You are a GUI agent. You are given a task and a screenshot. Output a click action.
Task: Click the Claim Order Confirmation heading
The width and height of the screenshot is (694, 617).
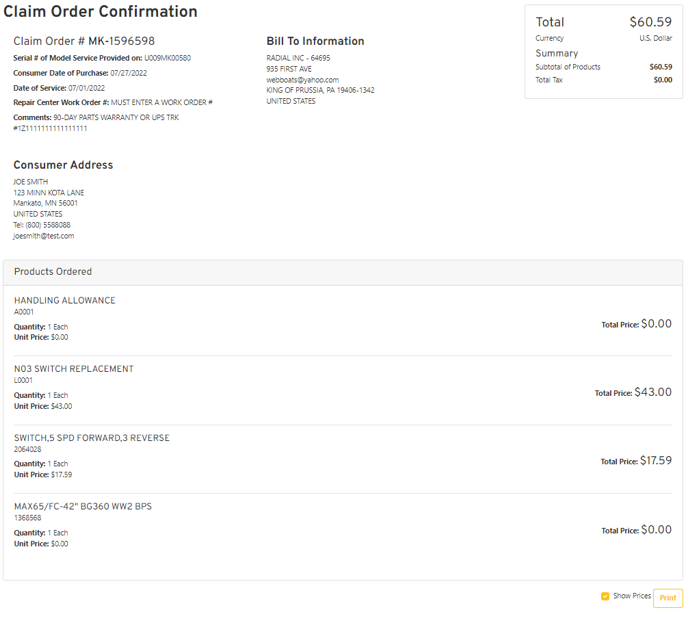click(x=100, y=13)
